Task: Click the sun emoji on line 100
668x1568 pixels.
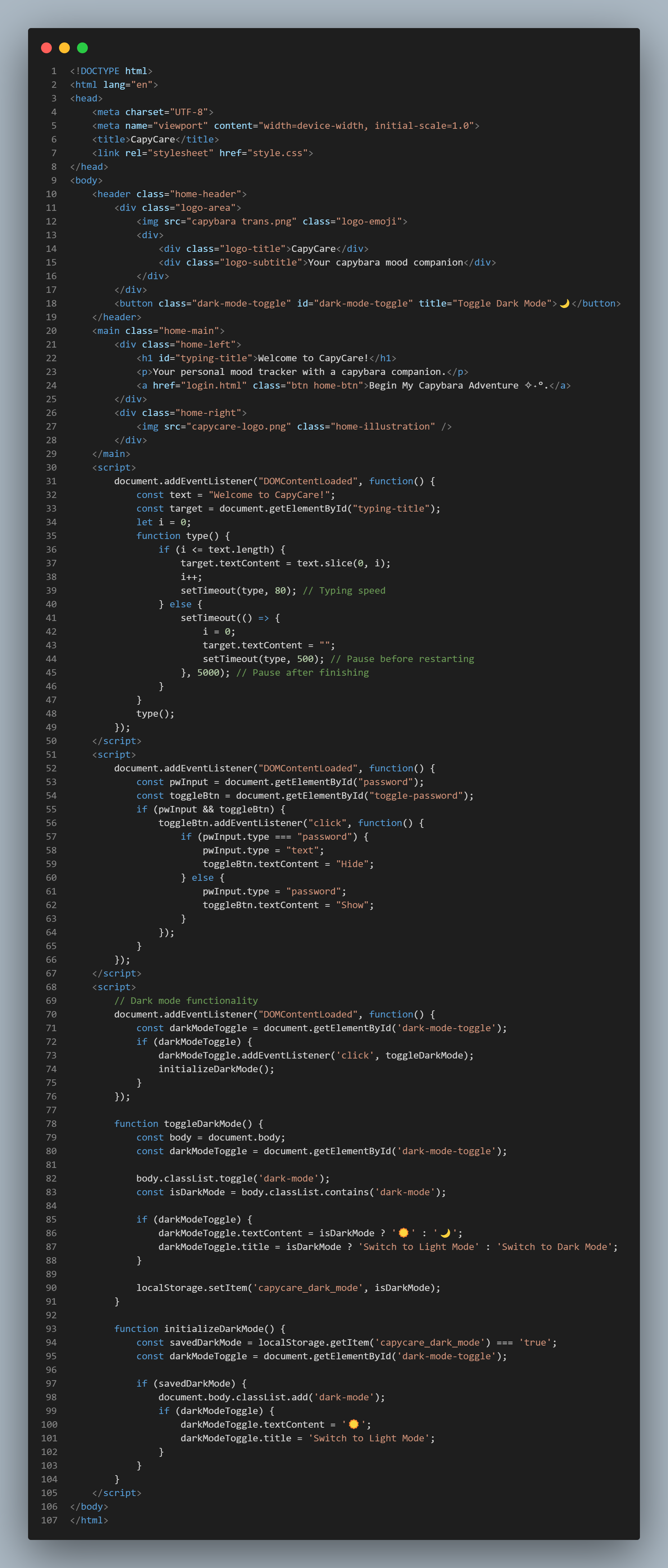Action: (353, 1424)
